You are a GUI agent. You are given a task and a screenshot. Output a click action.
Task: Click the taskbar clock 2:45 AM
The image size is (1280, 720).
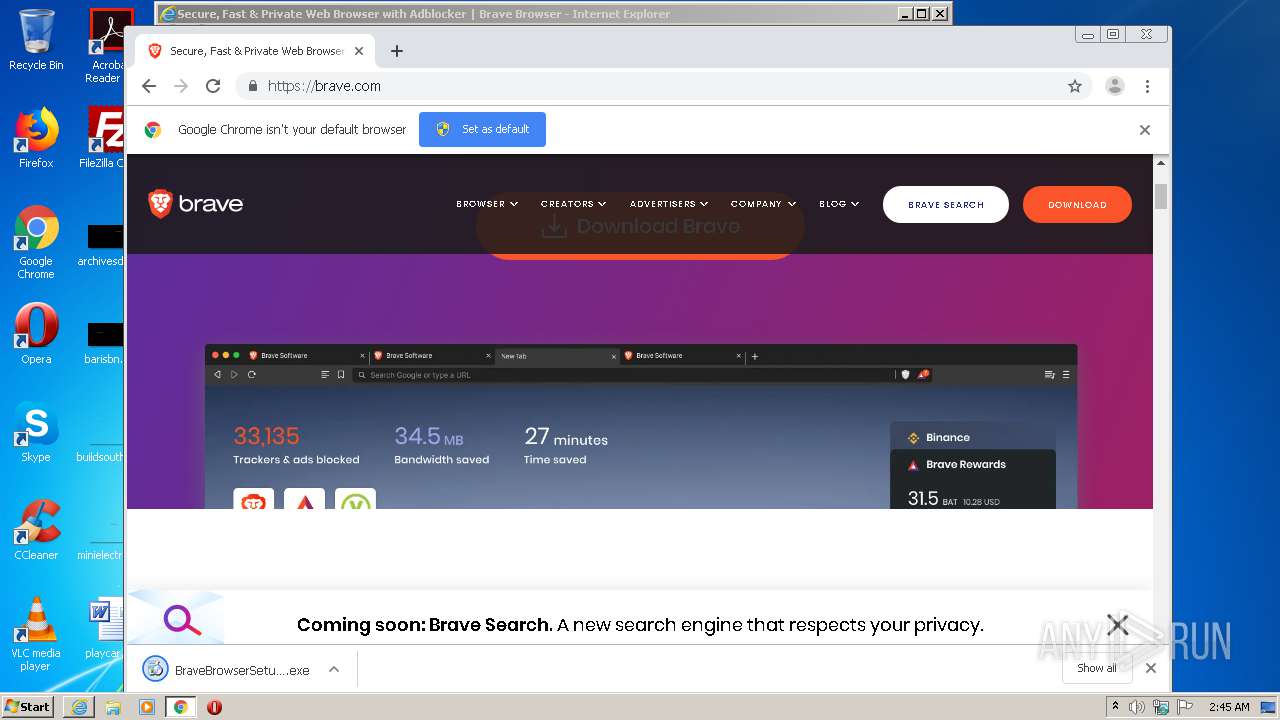point(1229,707)
